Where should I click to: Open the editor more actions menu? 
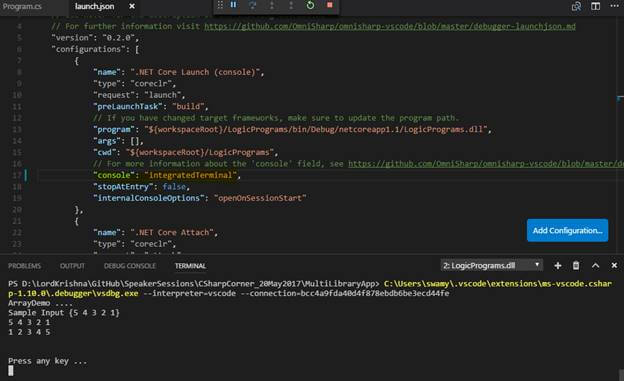(614, 6)
